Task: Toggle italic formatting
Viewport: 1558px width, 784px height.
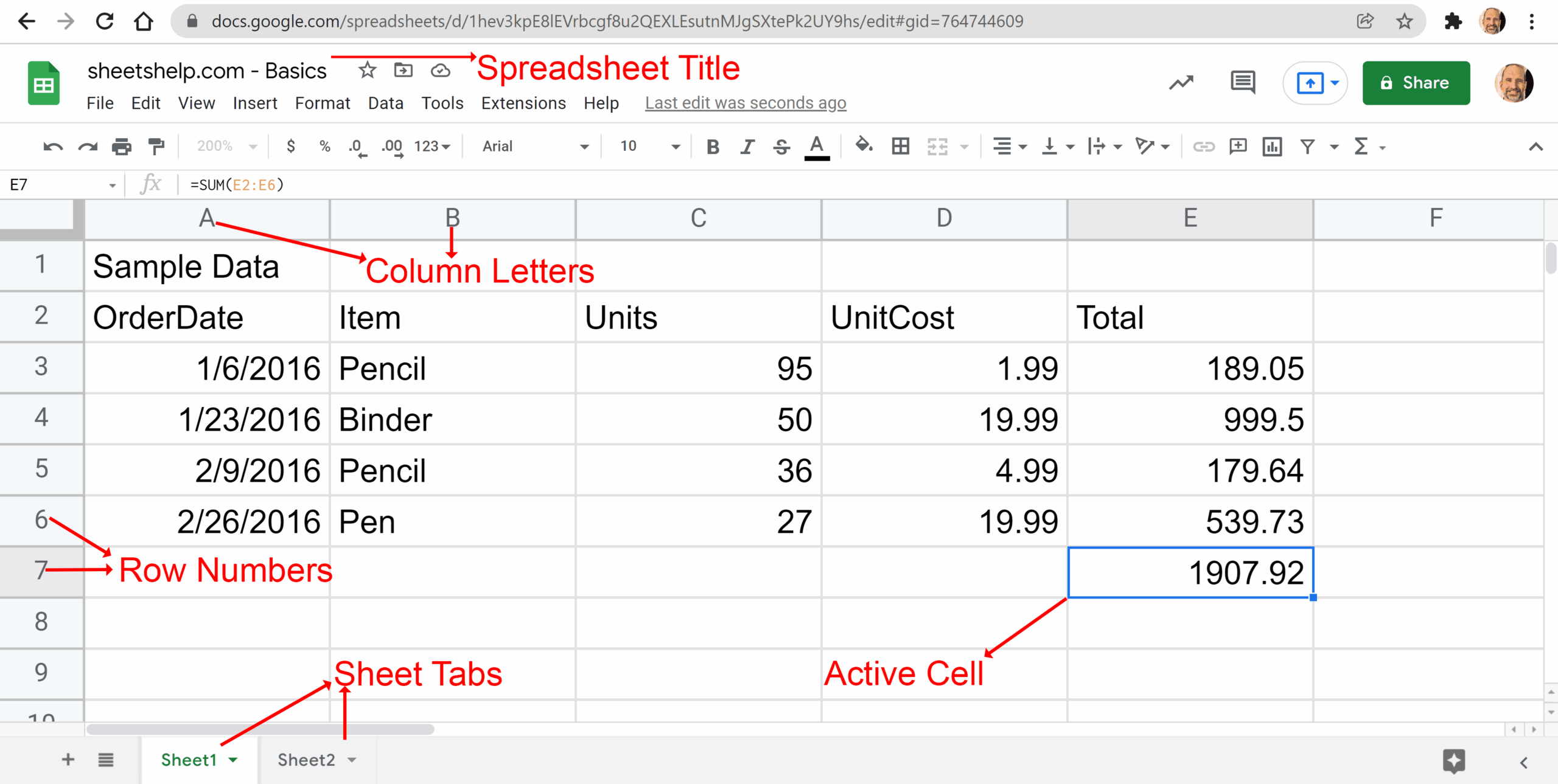Action: (747, 147)
